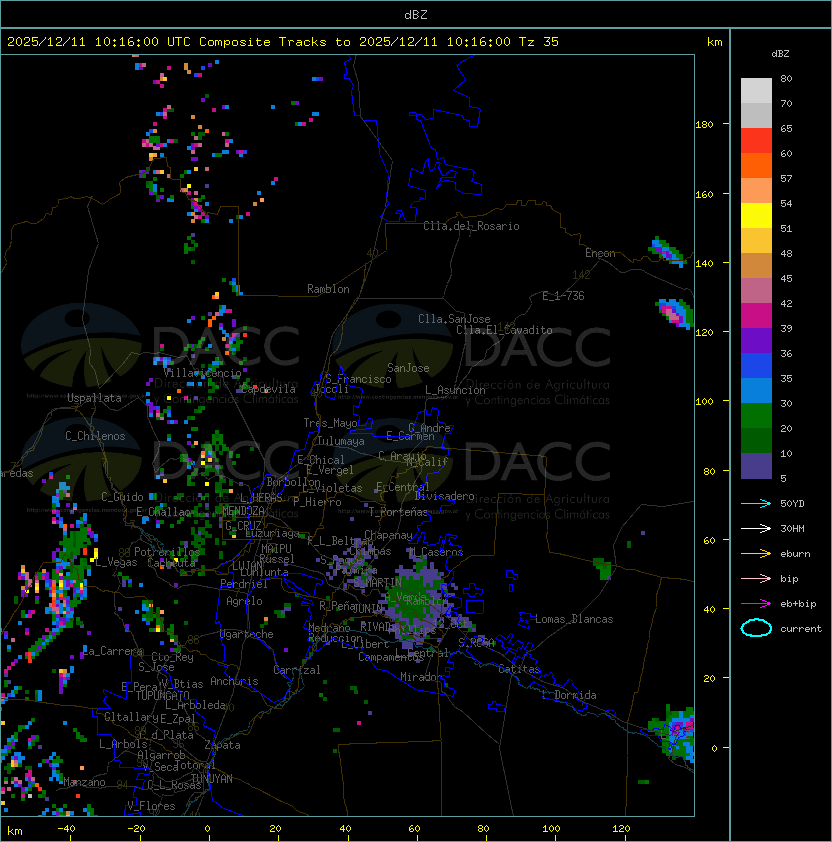Click the 'Villavicencio' place label

pos(202,373)
